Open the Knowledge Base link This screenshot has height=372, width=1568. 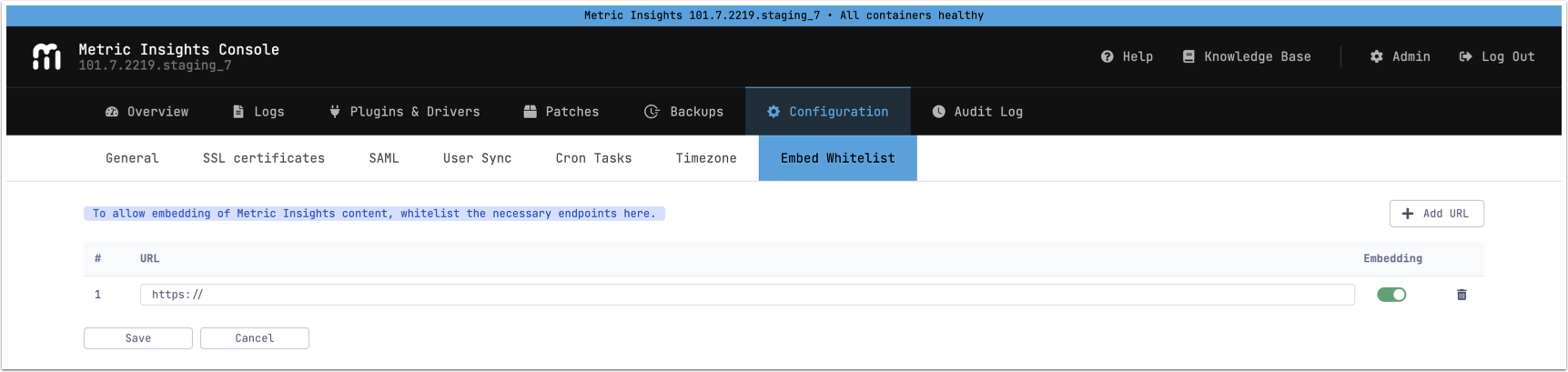coord(1247,56)
